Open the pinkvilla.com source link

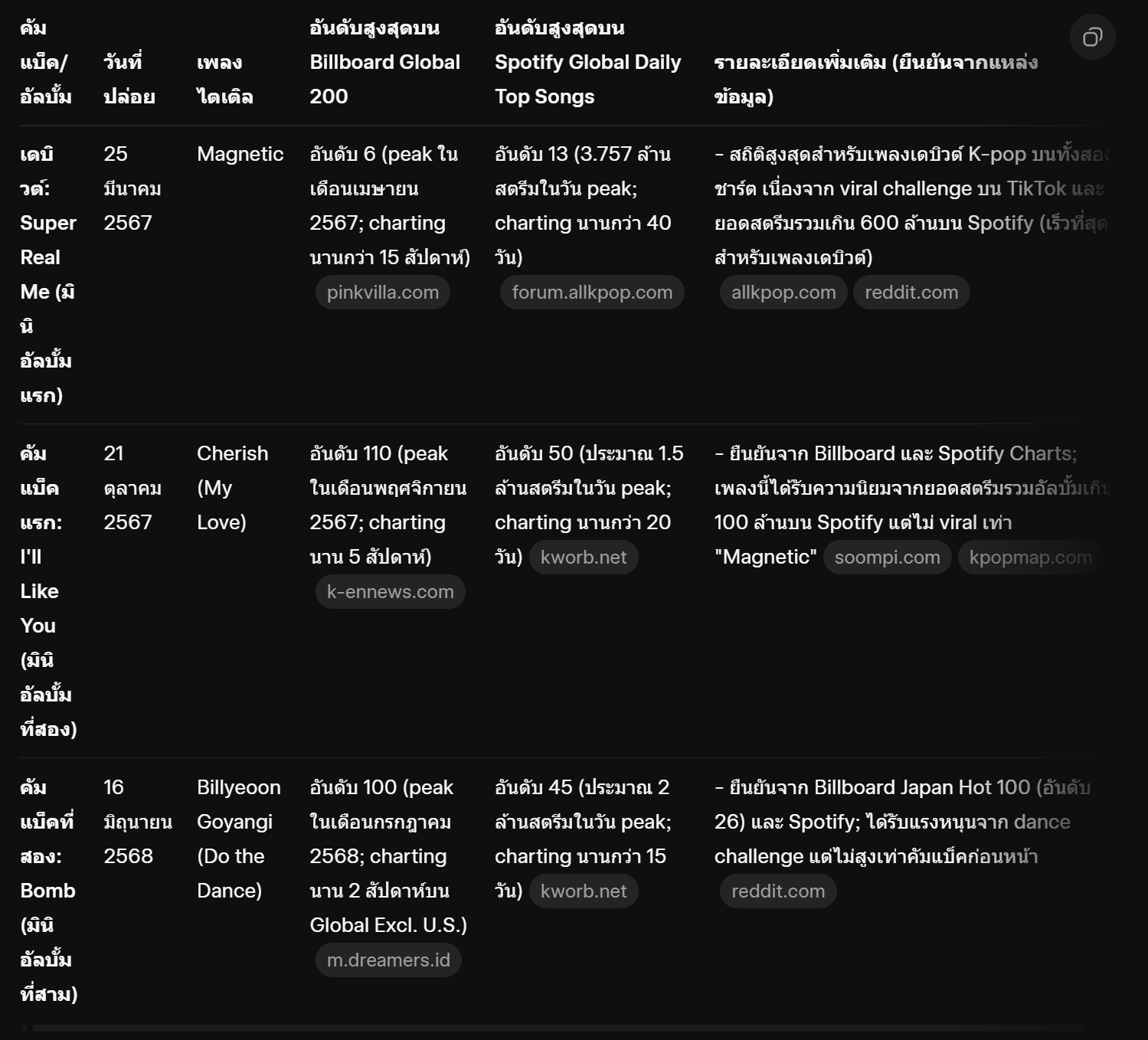(382, 293)
